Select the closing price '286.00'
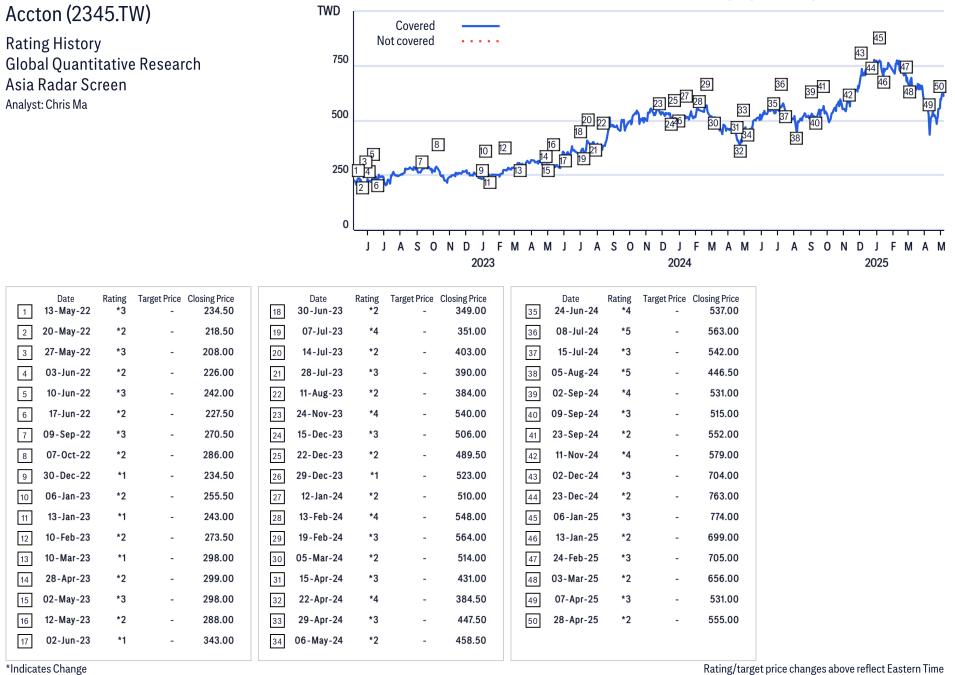The image size is (955, 675). coord(218,455)
